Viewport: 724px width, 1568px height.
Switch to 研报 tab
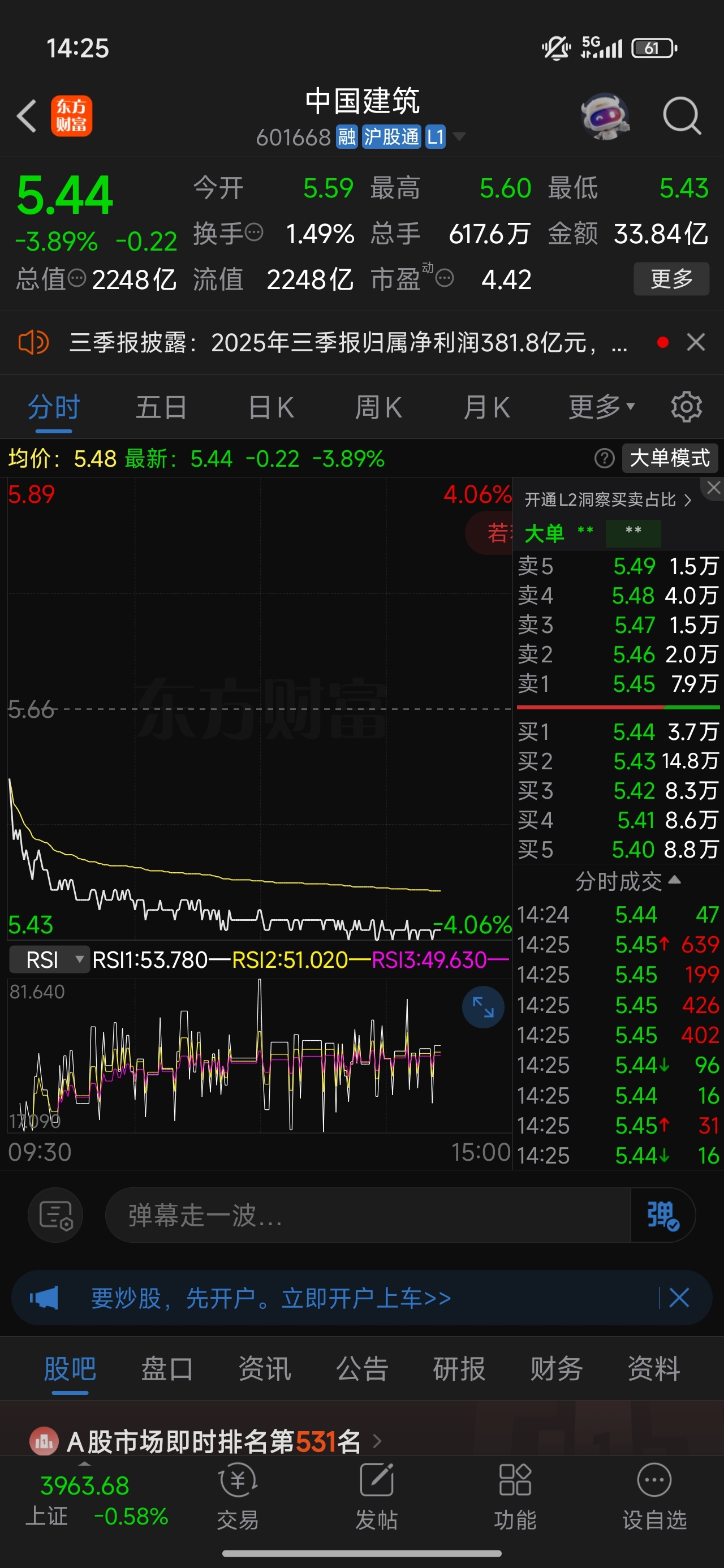459,1369
